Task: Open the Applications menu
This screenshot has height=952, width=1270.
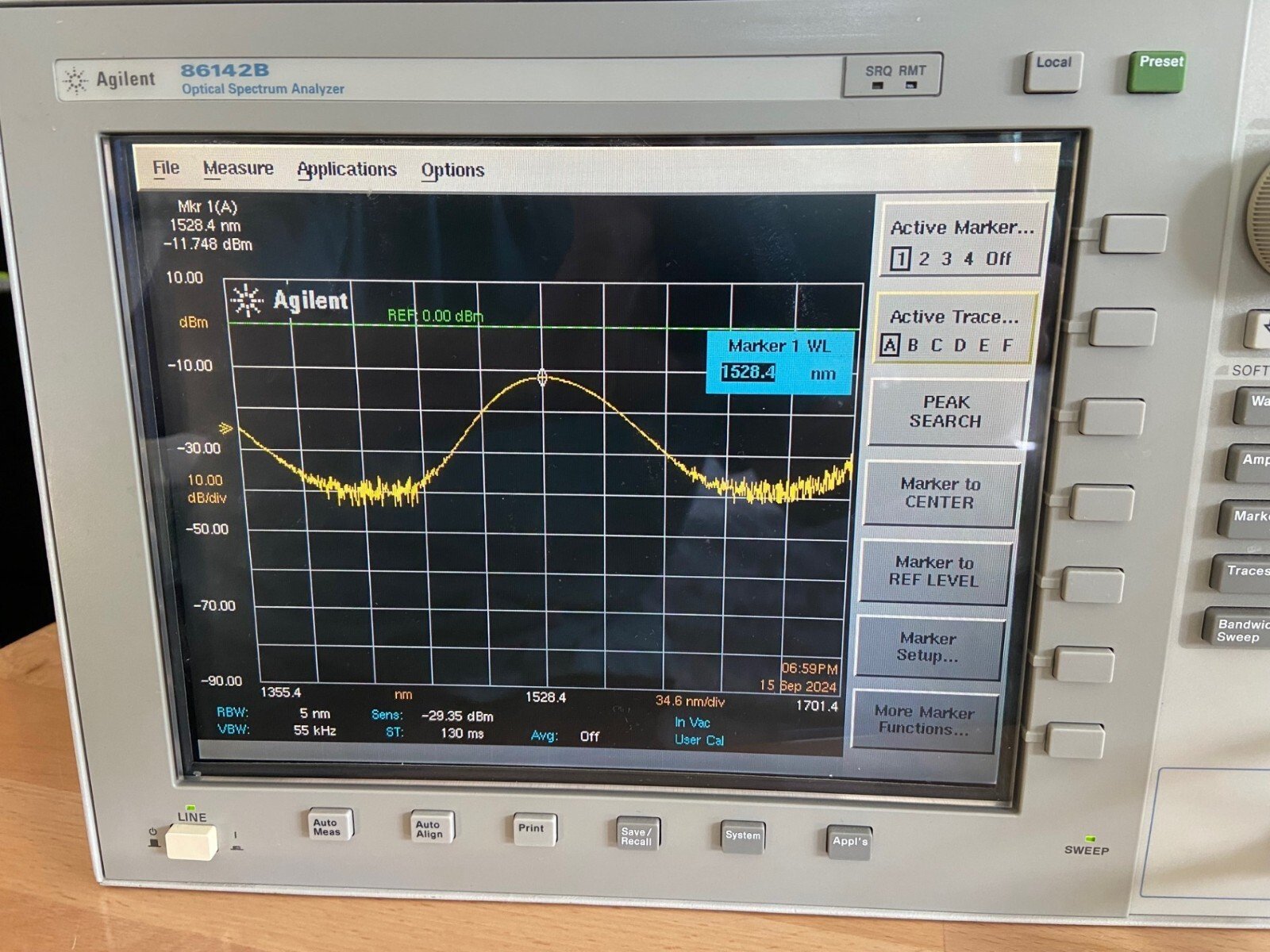Action: [347, 169]
